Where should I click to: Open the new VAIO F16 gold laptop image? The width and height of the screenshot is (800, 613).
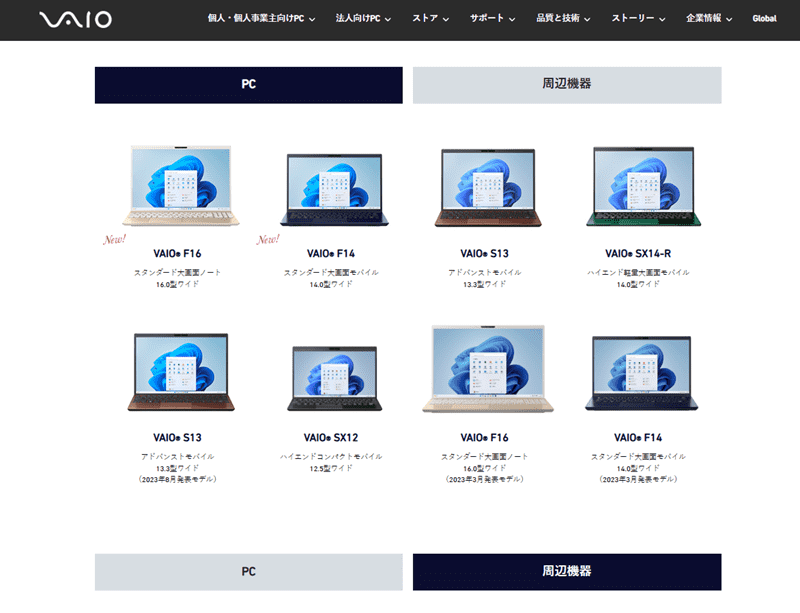click(x=181, y=185)
